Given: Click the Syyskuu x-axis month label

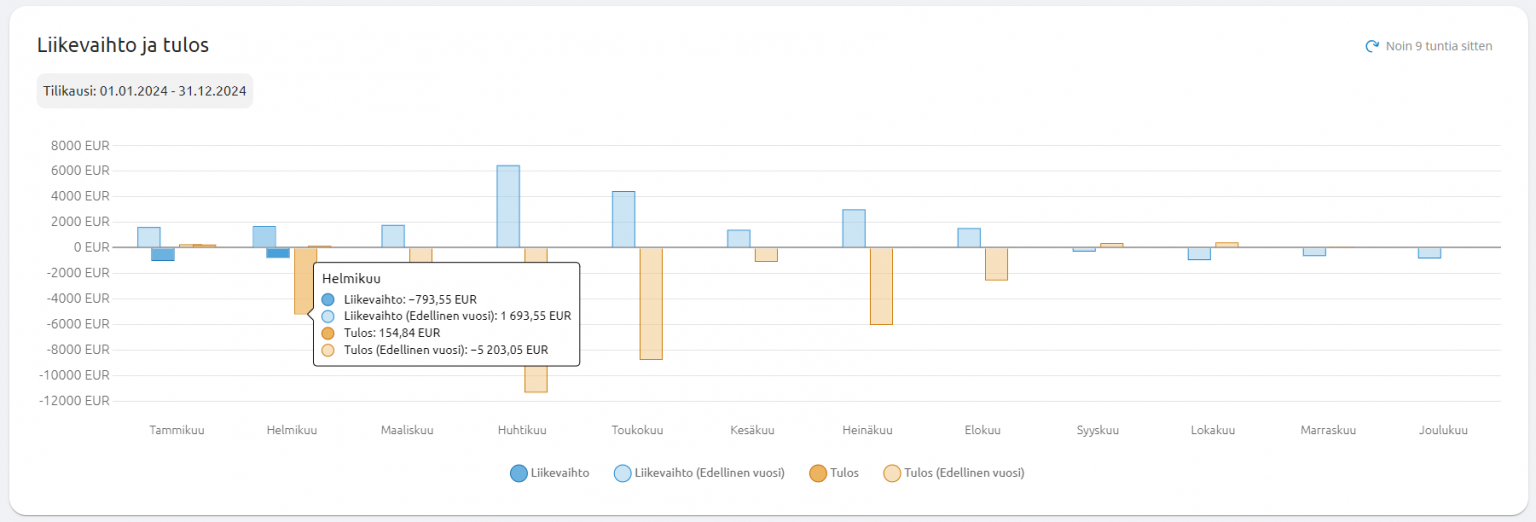Looking at the screenshot, I should point(1098,431).
